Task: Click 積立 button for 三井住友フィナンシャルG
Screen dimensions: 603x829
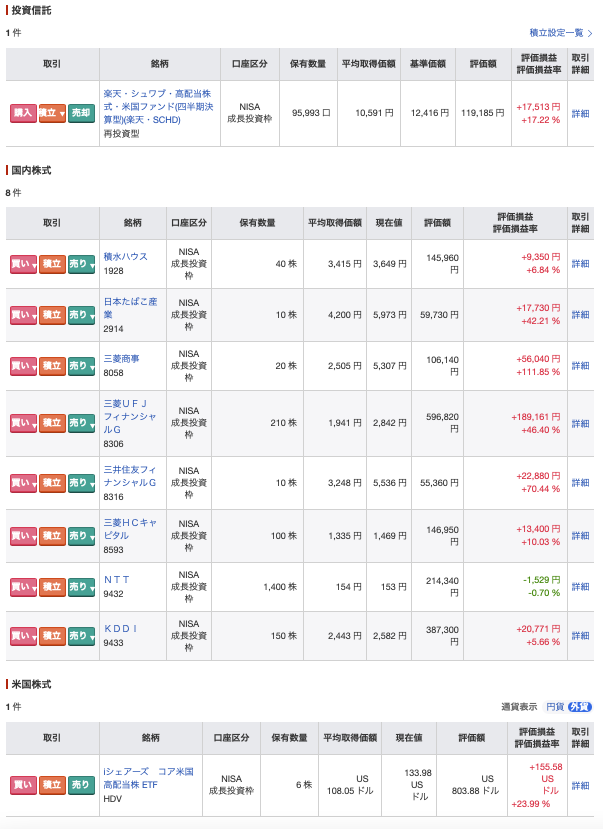Action: click(x=52, y=483)
